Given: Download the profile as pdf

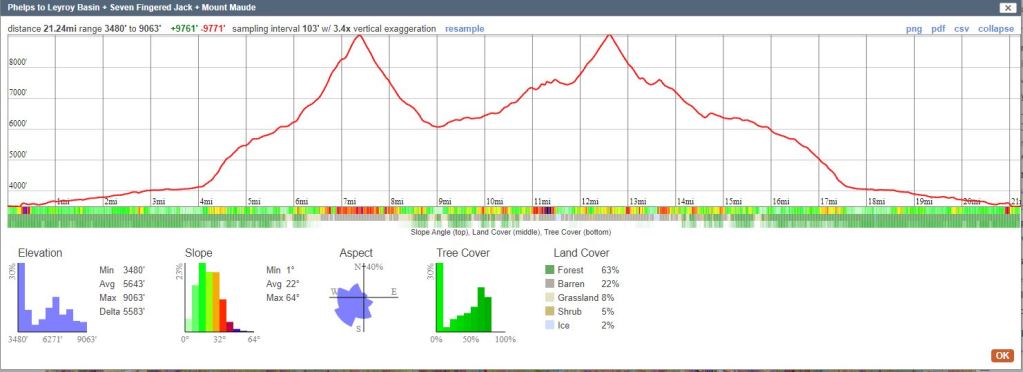Looking at the screenshot, I should [x=938, y=29].
